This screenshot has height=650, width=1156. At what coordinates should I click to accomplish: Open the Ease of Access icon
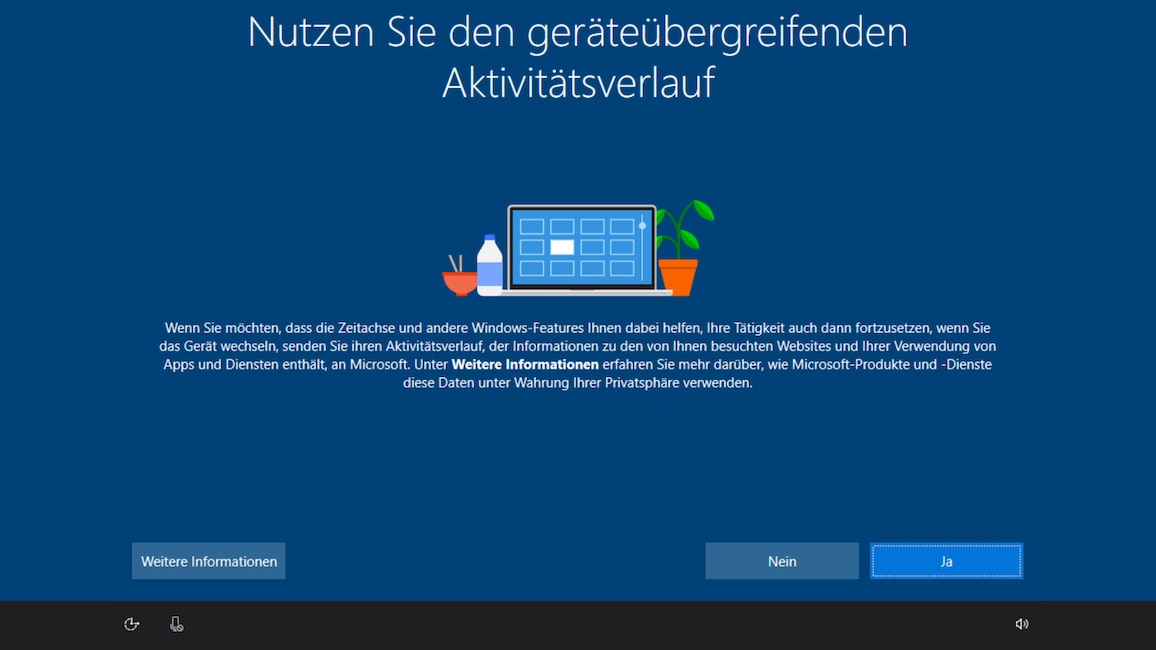point(131,624)
